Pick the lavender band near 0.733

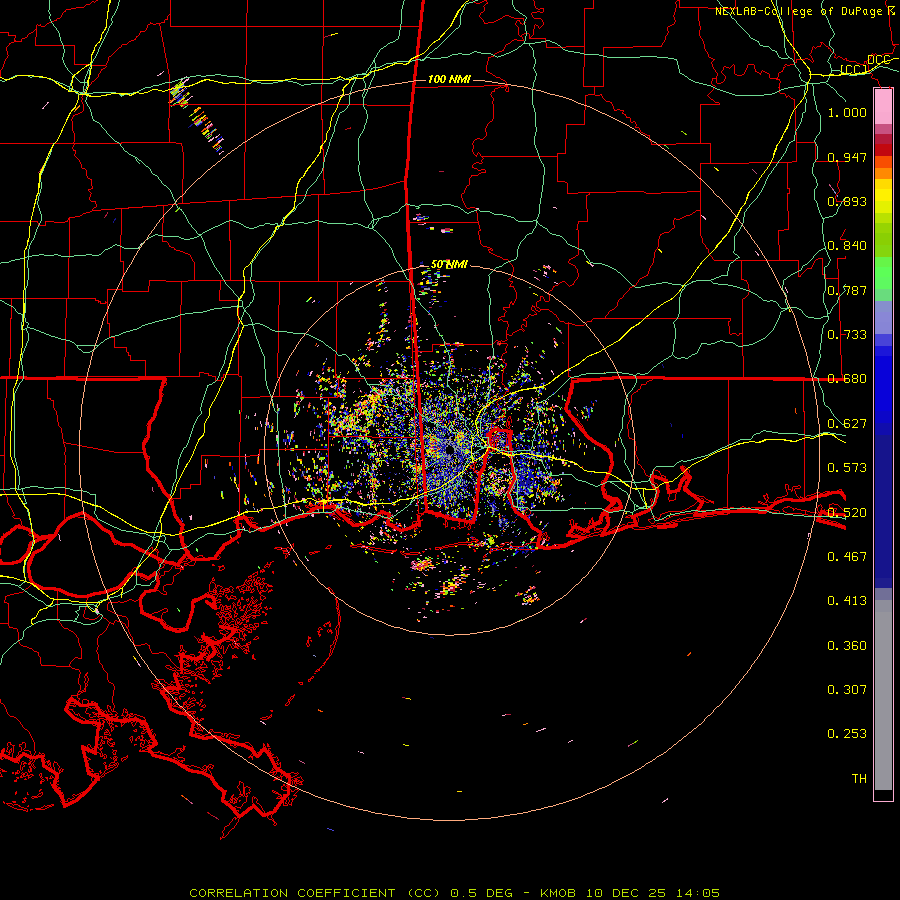click(x=883, y=317)
